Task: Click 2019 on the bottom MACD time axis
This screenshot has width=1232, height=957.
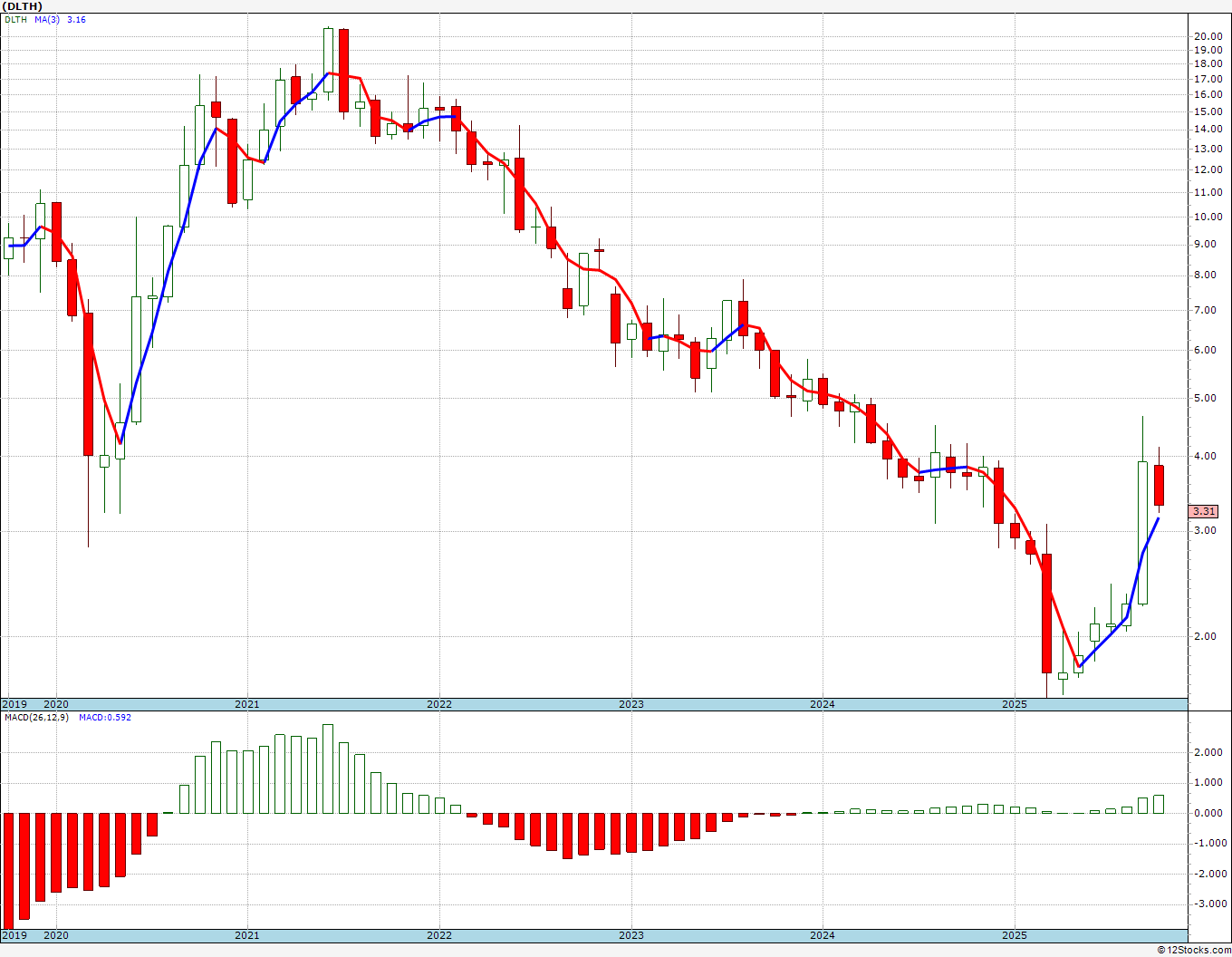Action: click(x=14, y=935)
